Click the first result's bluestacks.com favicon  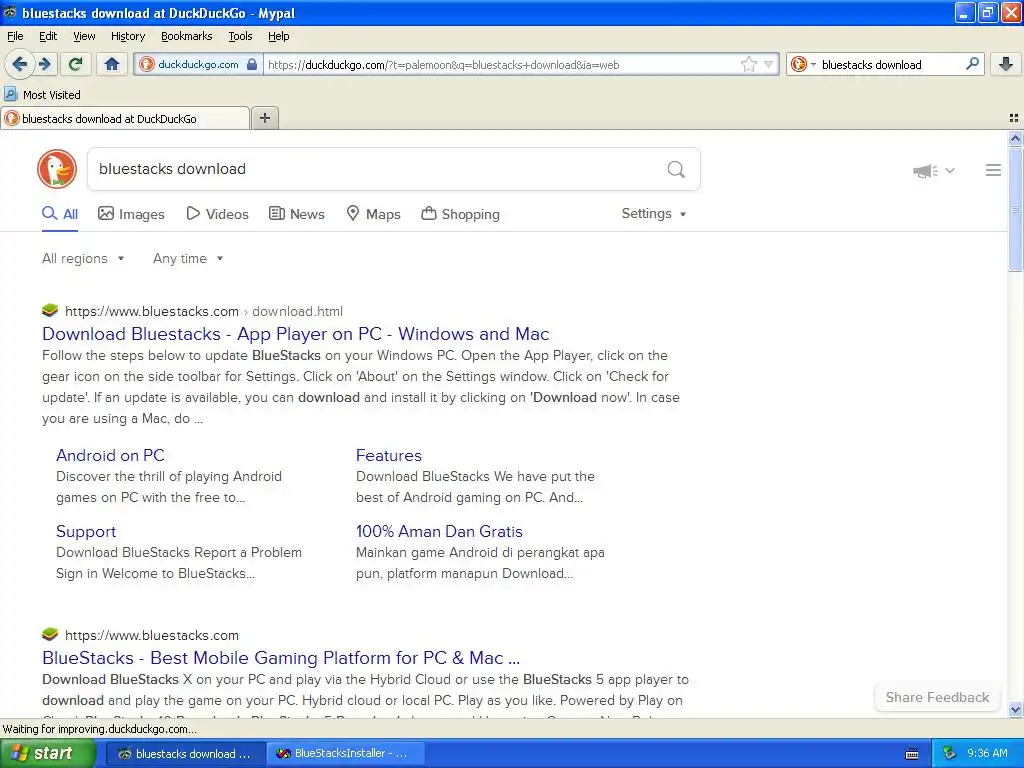click(x=50, y=310)
